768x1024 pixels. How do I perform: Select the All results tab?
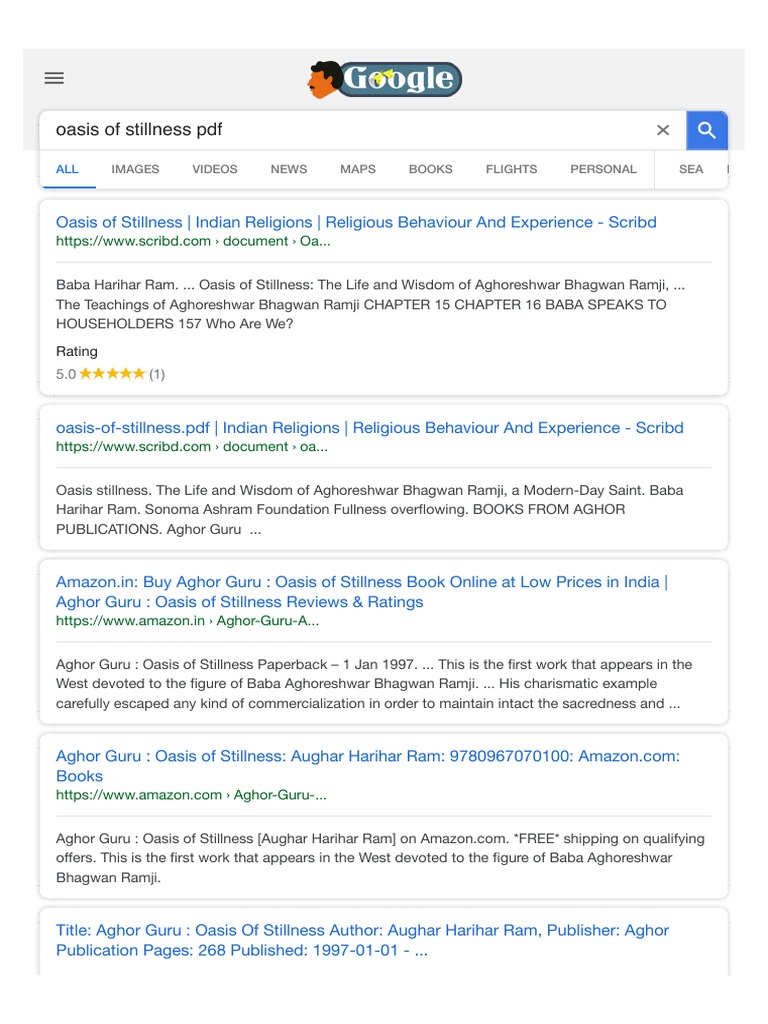pyautogui.click(x=67, y=169)
